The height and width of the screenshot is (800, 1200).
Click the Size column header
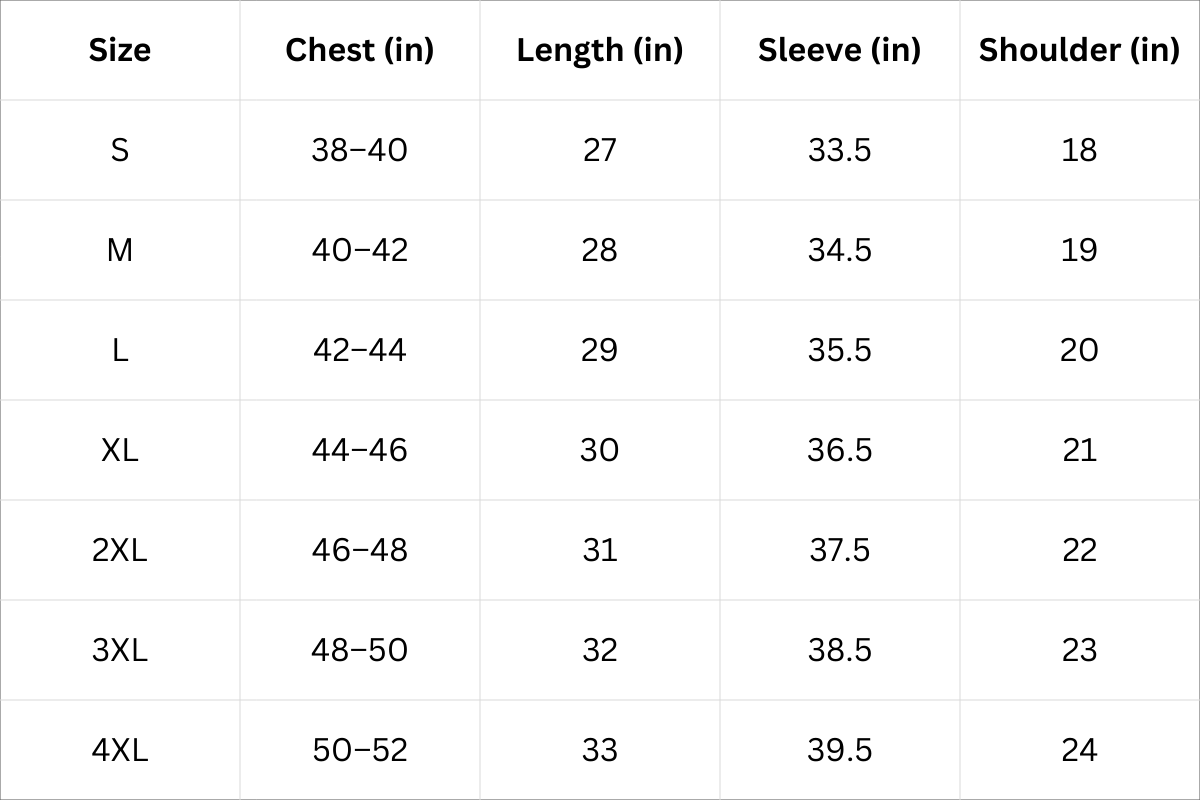point(120,50)
